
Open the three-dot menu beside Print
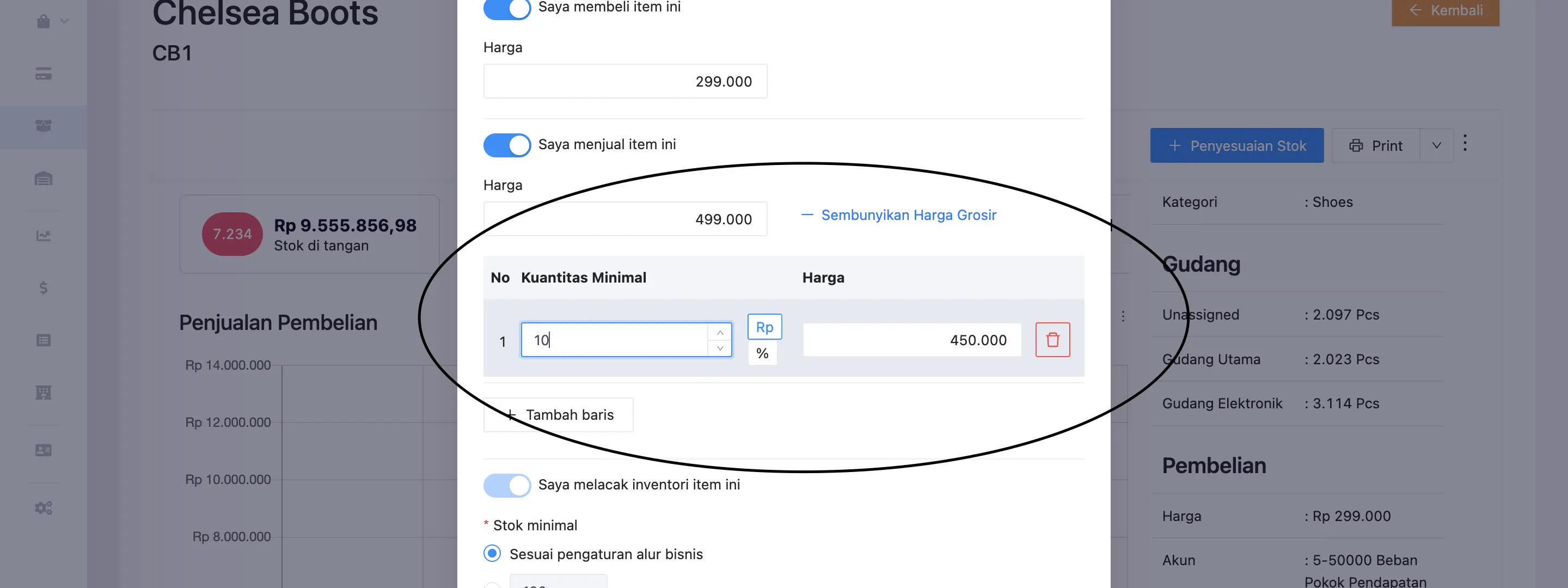pyautogui.click(x=1465, y=143)
